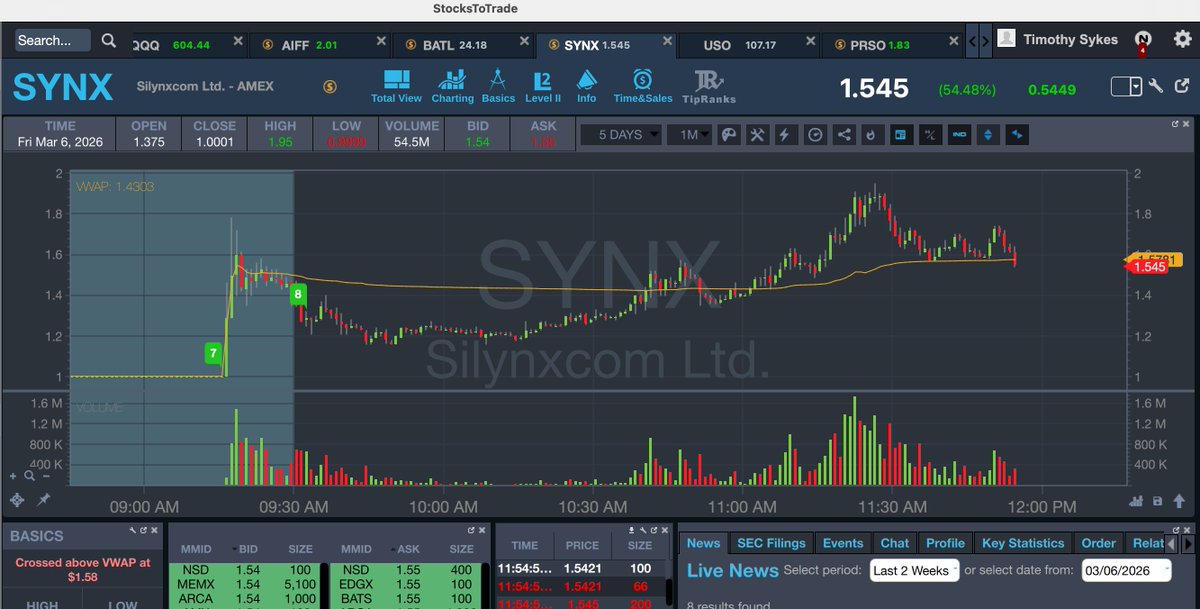
Task: Click the flame icon in chart toolbar
Action: tap(872, 134)
